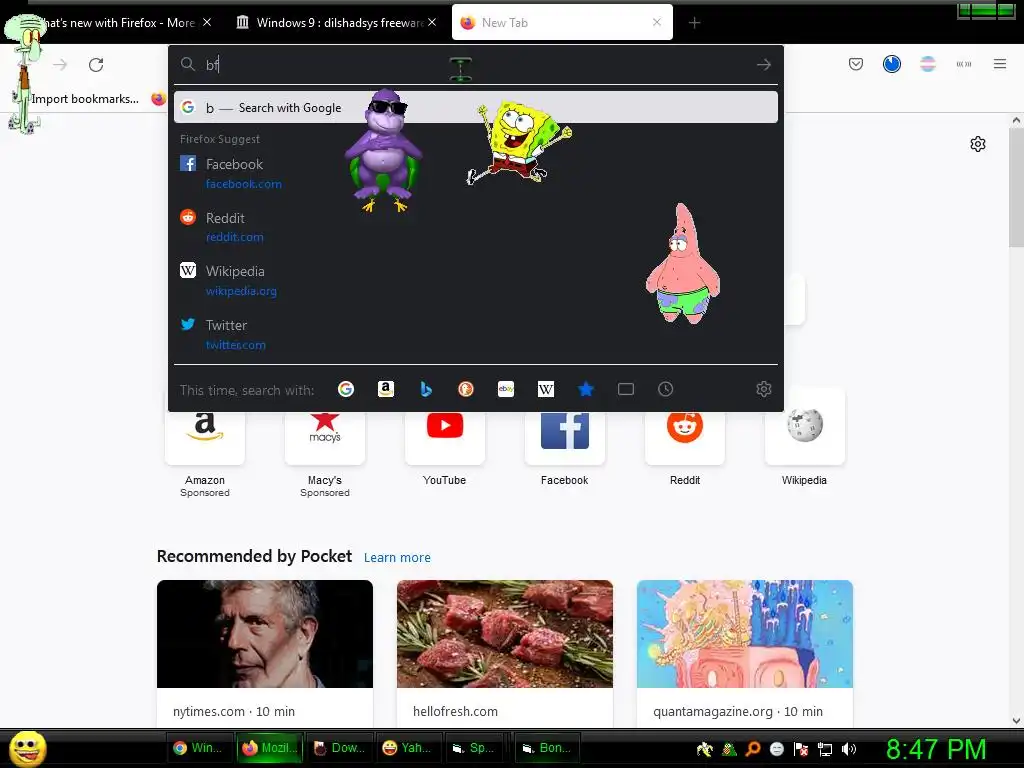The width and height of the screenshot is (1024, 768).
Task: Click the speaker volume tray icon
Action: coord(849,749)
